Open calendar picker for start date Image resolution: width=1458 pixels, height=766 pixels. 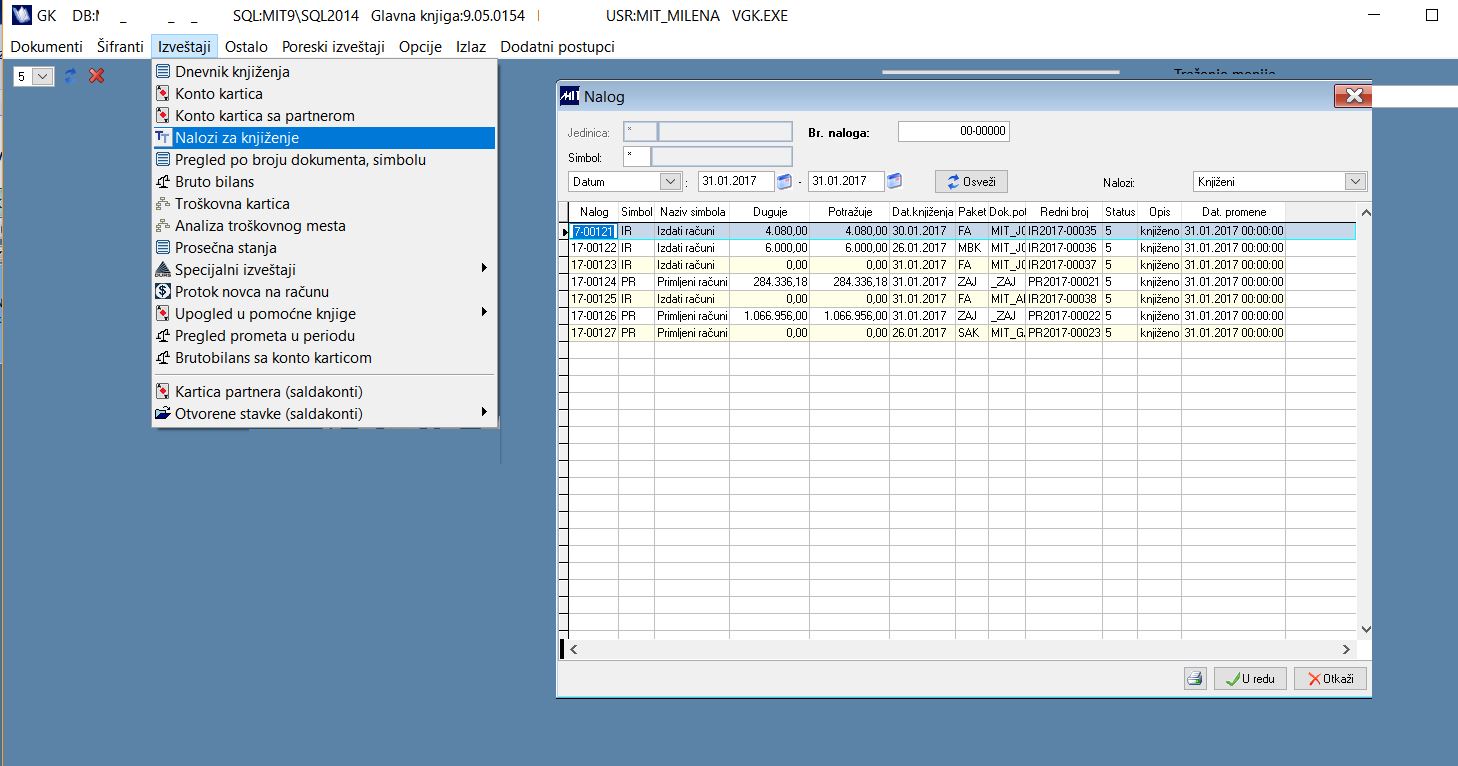pyautogui.click(x=785, y=182)
